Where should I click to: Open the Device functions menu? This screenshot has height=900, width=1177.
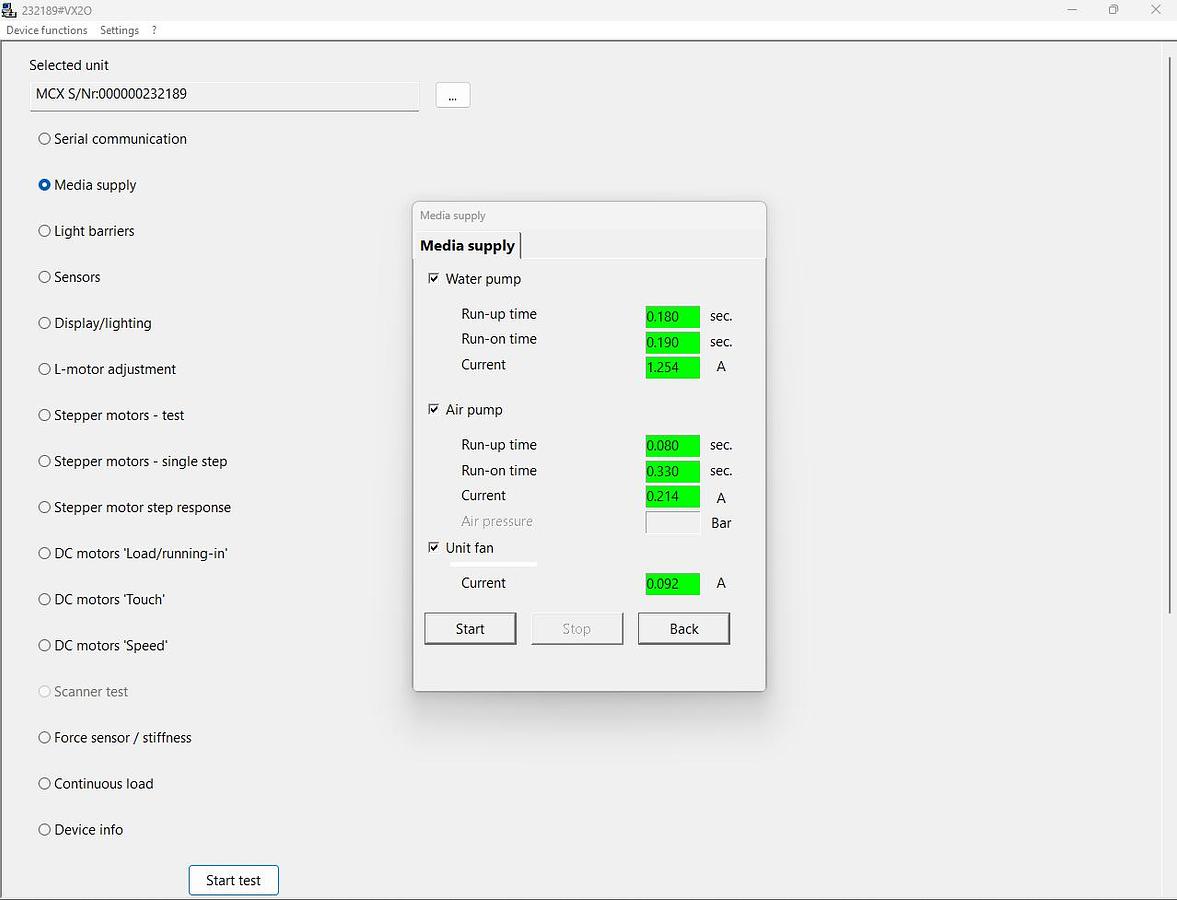pos(46,30)
